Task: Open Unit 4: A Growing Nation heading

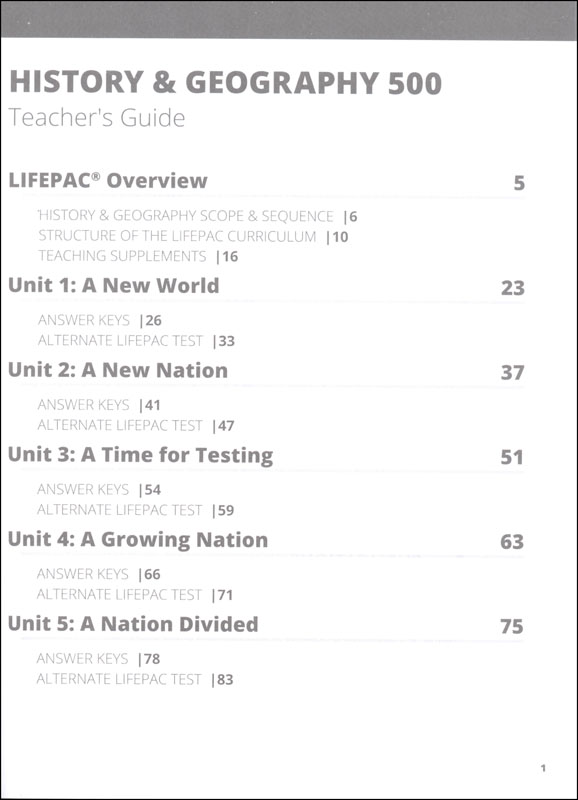Action: (138, 540)
